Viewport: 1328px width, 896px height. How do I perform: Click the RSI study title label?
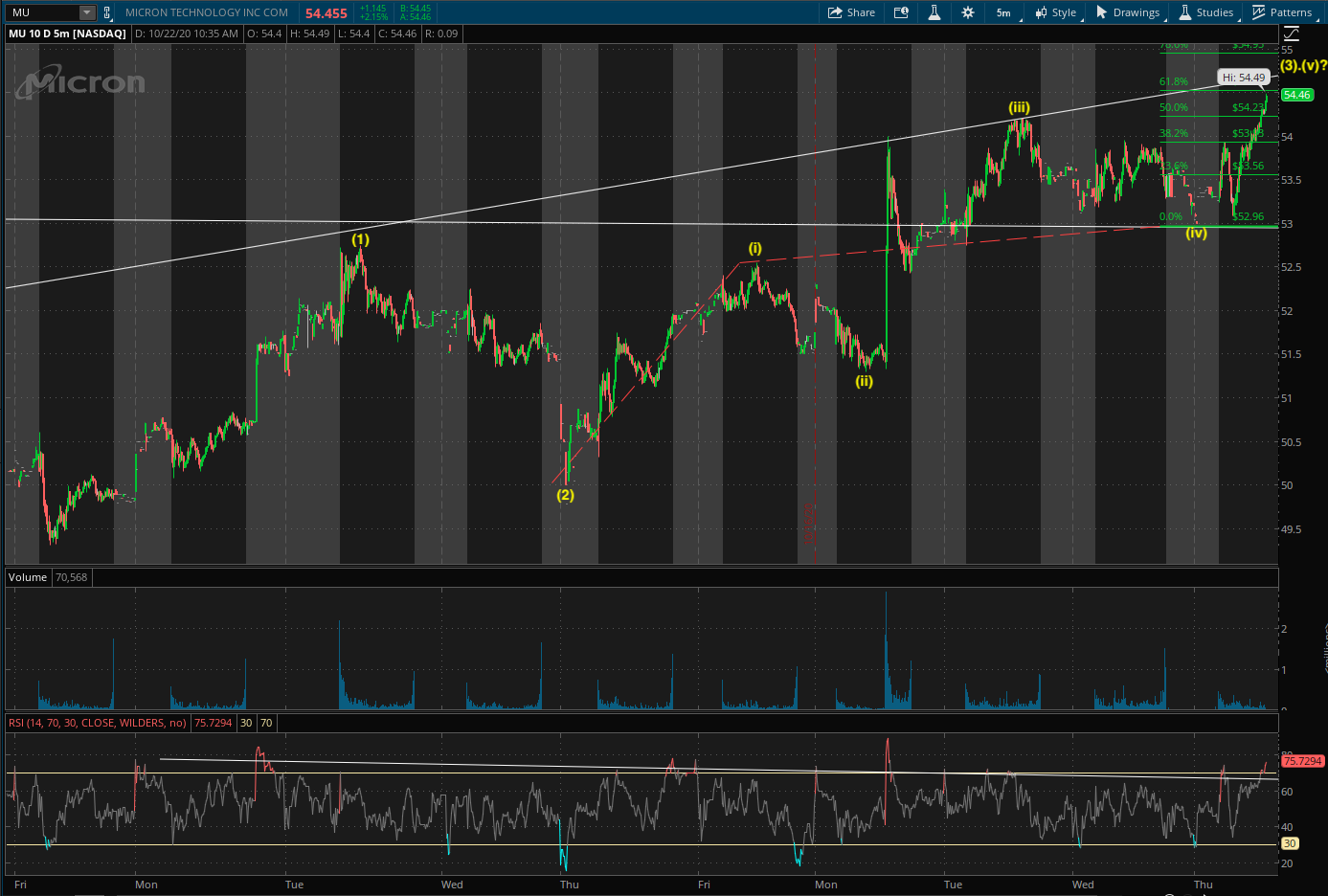(x=98, y=723)
